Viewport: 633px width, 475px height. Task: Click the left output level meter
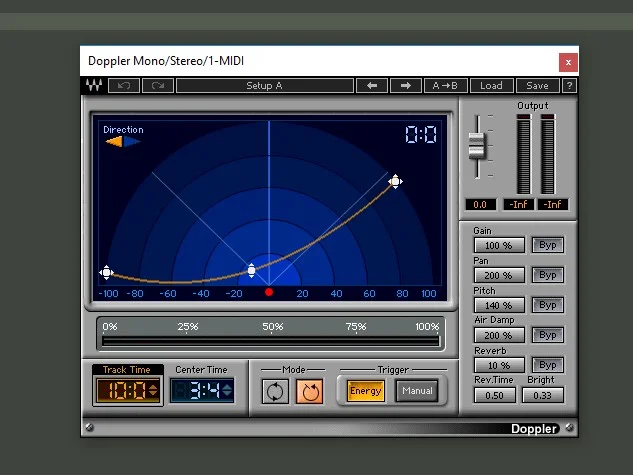[x=524, y=154]
